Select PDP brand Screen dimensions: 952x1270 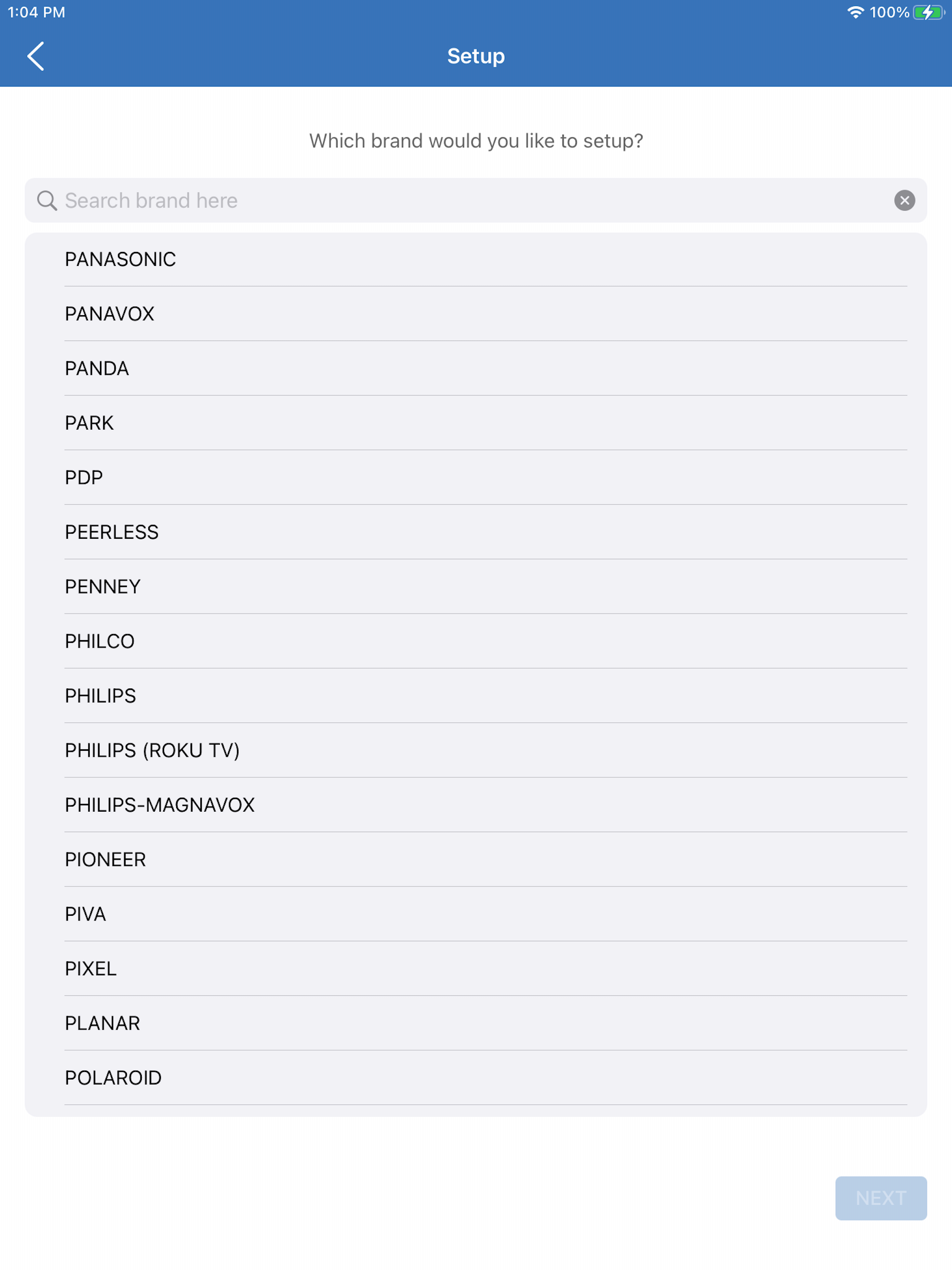point(476,478)
